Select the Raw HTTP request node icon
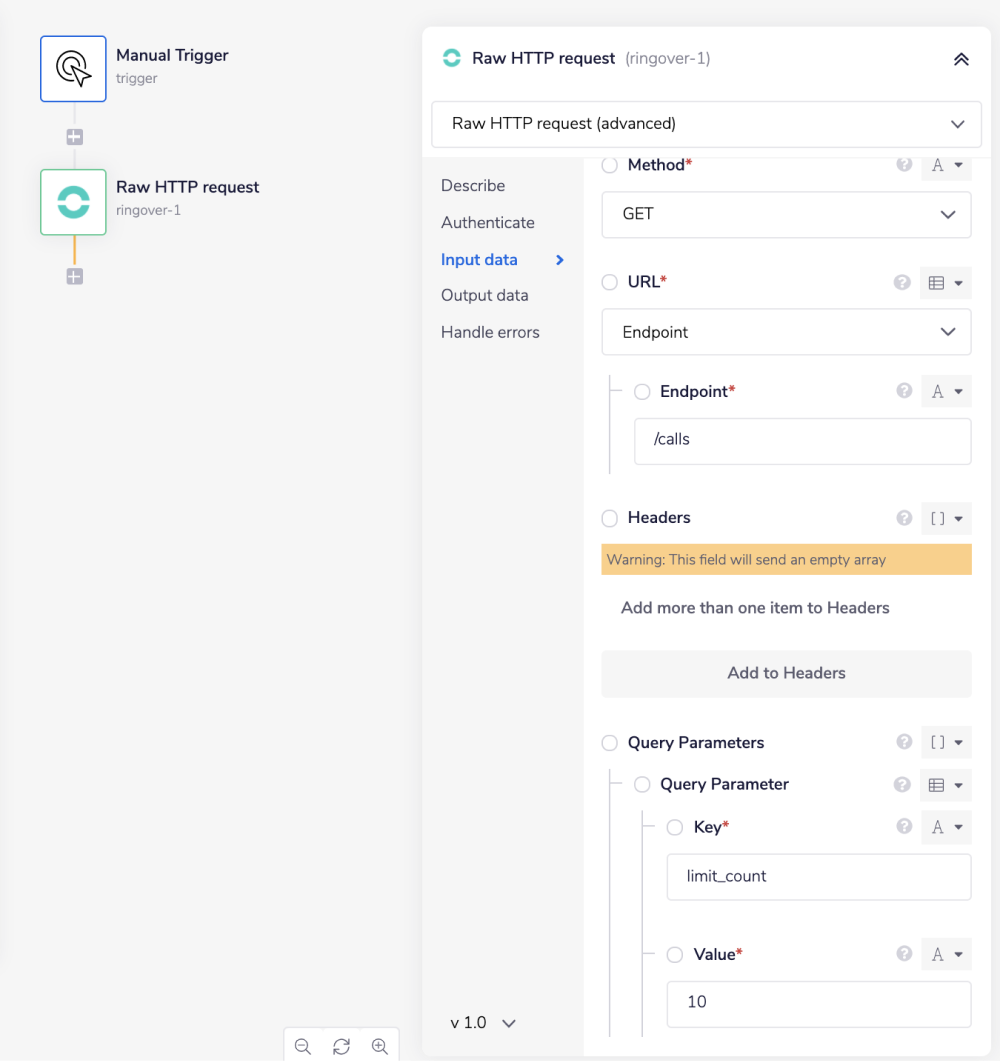The height and width of the screenshot is (1061, 1000). tap(73, 202)
